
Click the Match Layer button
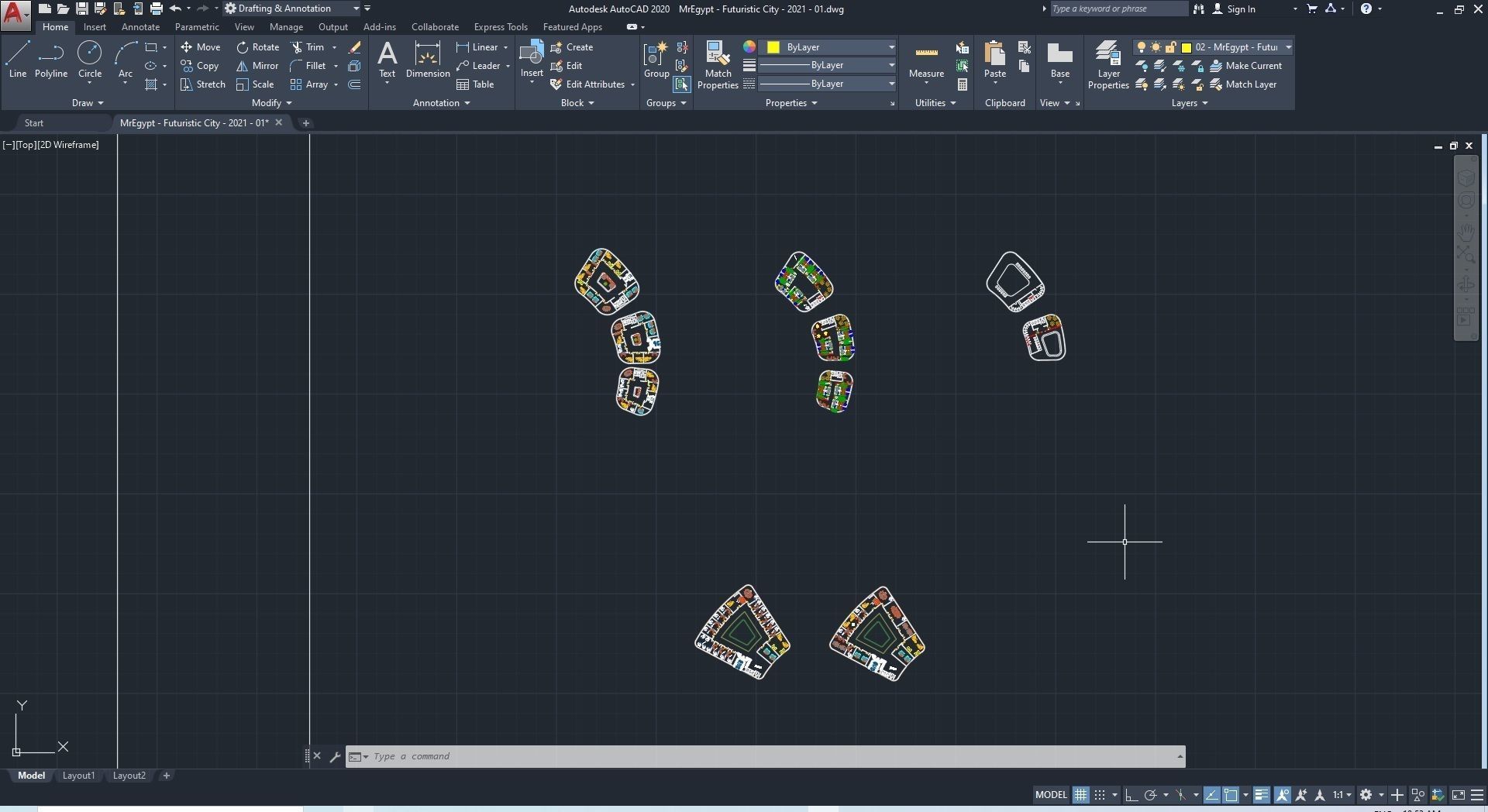click(1243, 84)
